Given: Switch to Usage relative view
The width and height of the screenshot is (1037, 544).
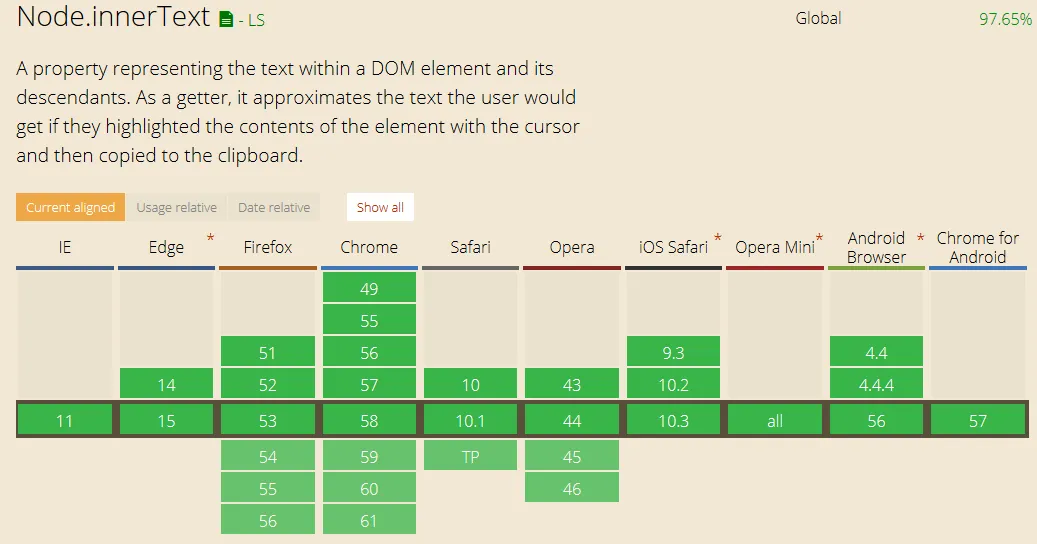Looking at the screenshot, I should point(176,207).
